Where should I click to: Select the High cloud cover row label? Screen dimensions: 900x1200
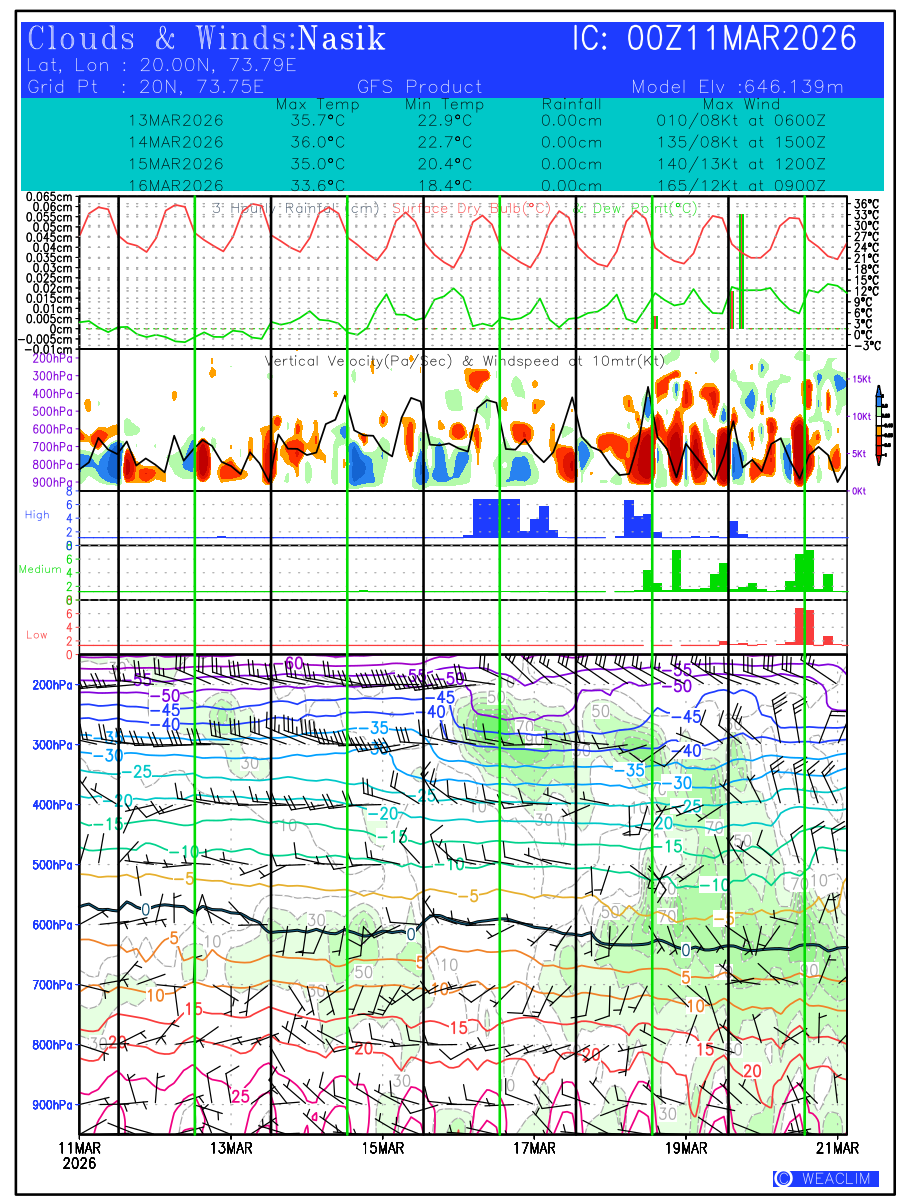(x=37, y=515)
